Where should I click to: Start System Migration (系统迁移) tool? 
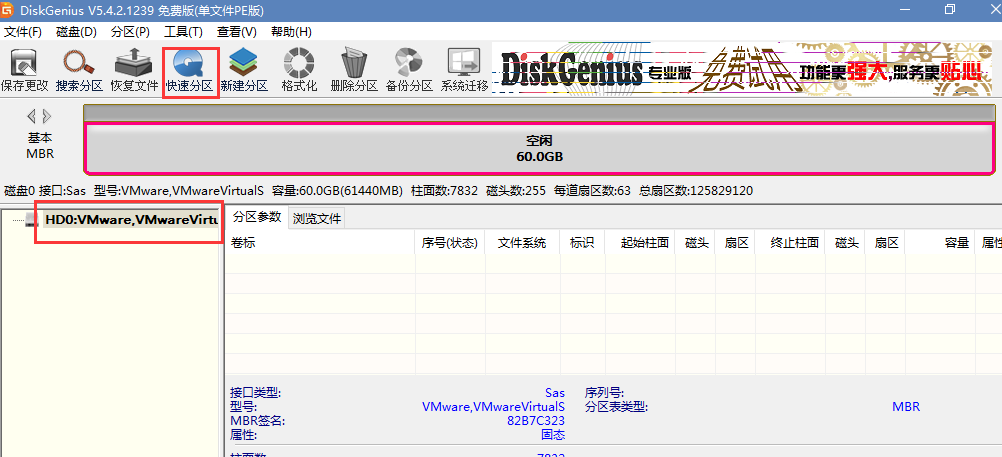tap(464, 70)
